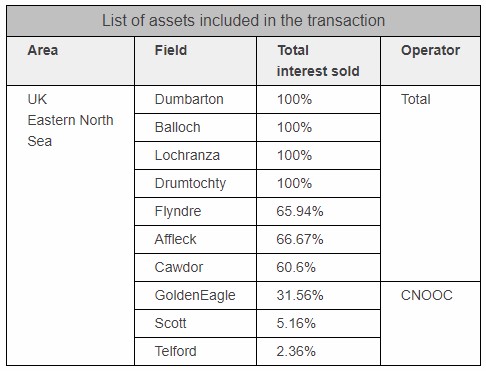This screenshot has height=371, width=486.
Task: Click the 65.94% interest value
Action: point(300,211)
